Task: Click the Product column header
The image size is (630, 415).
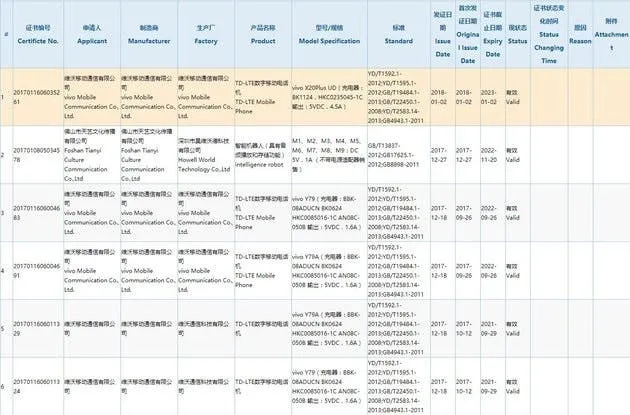Action: point(263,35)
